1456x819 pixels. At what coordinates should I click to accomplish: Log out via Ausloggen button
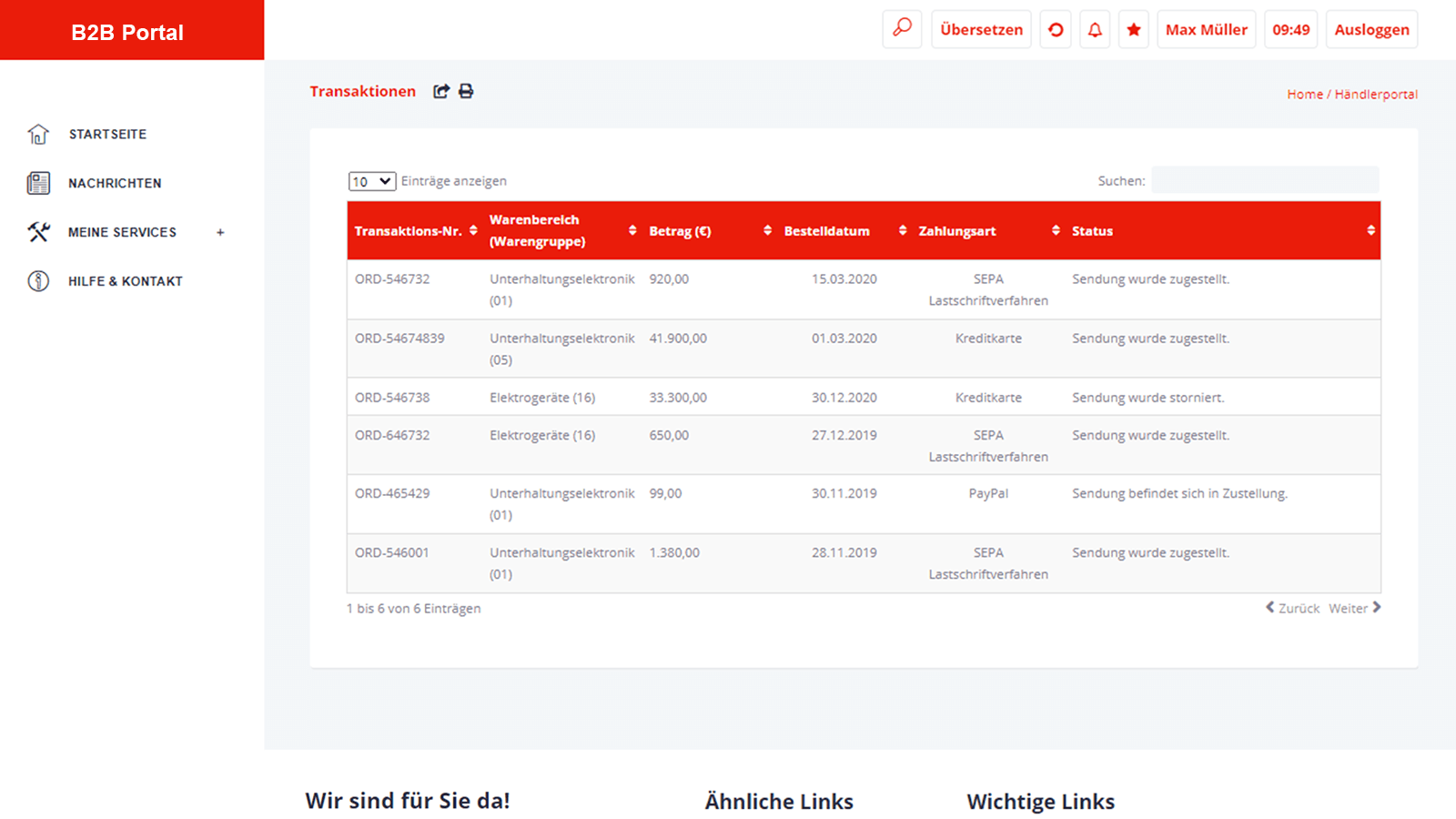[x=1371, y=30]
